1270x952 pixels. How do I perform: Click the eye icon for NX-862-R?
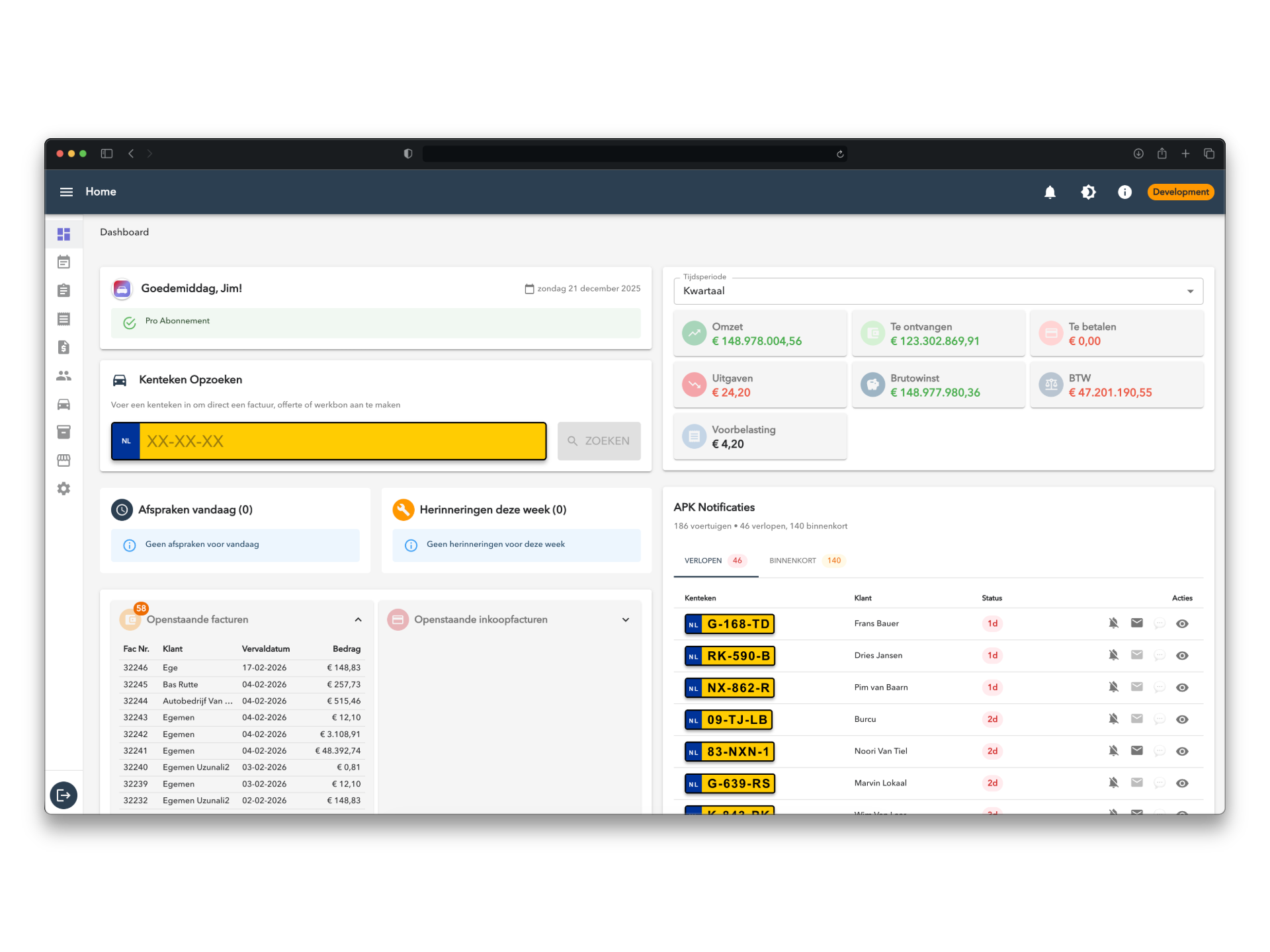(x=1182, y=688)
